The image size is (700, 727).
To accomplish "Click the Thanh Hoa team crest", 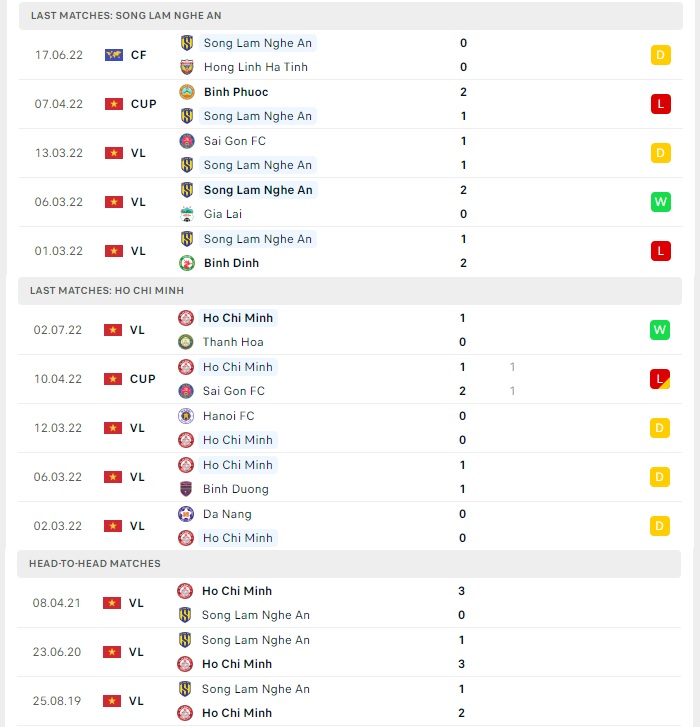I will click(x=186, y=342).
